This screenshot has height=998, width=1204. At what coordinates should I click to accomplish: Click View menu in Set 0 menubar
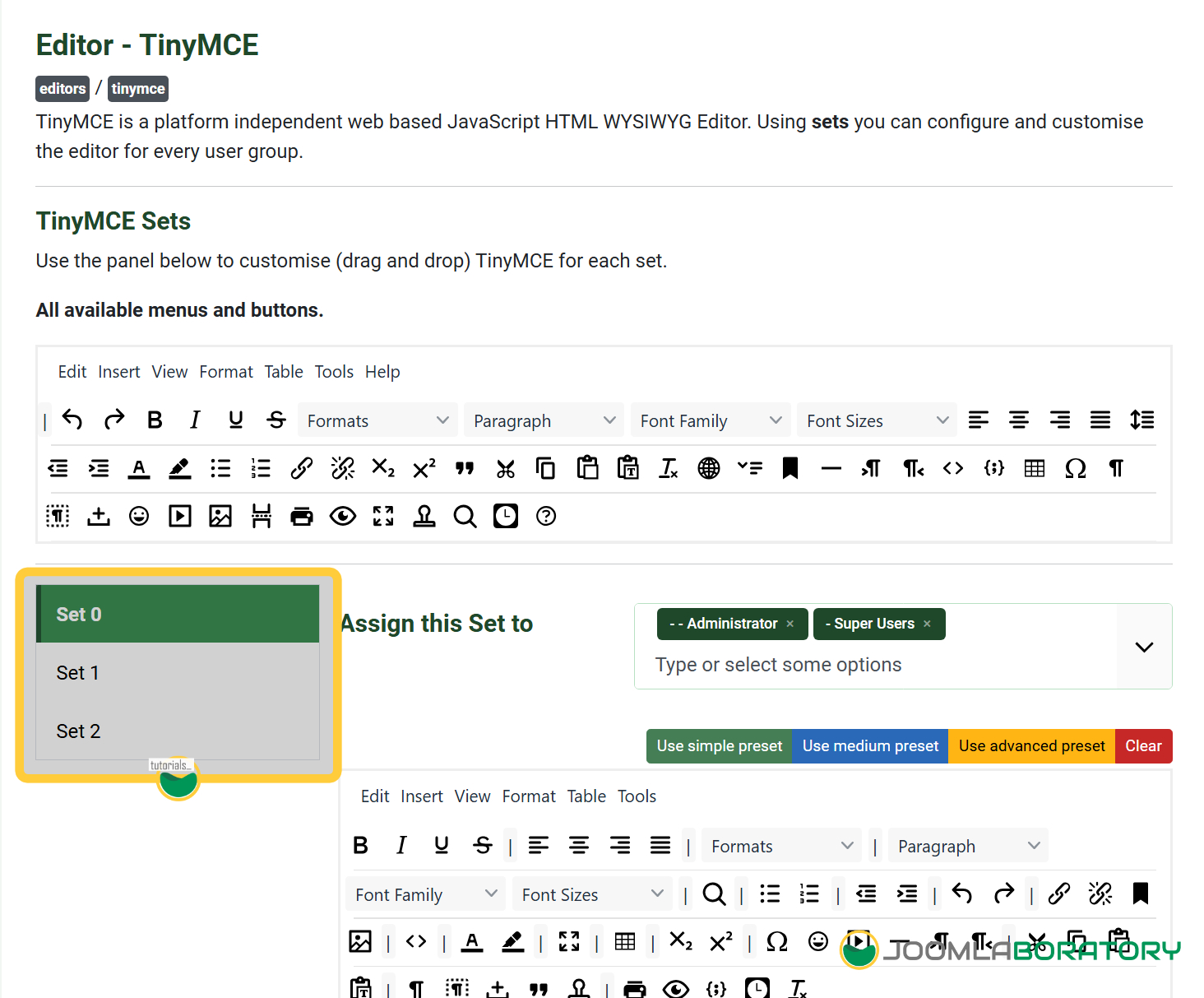[473, 796]
